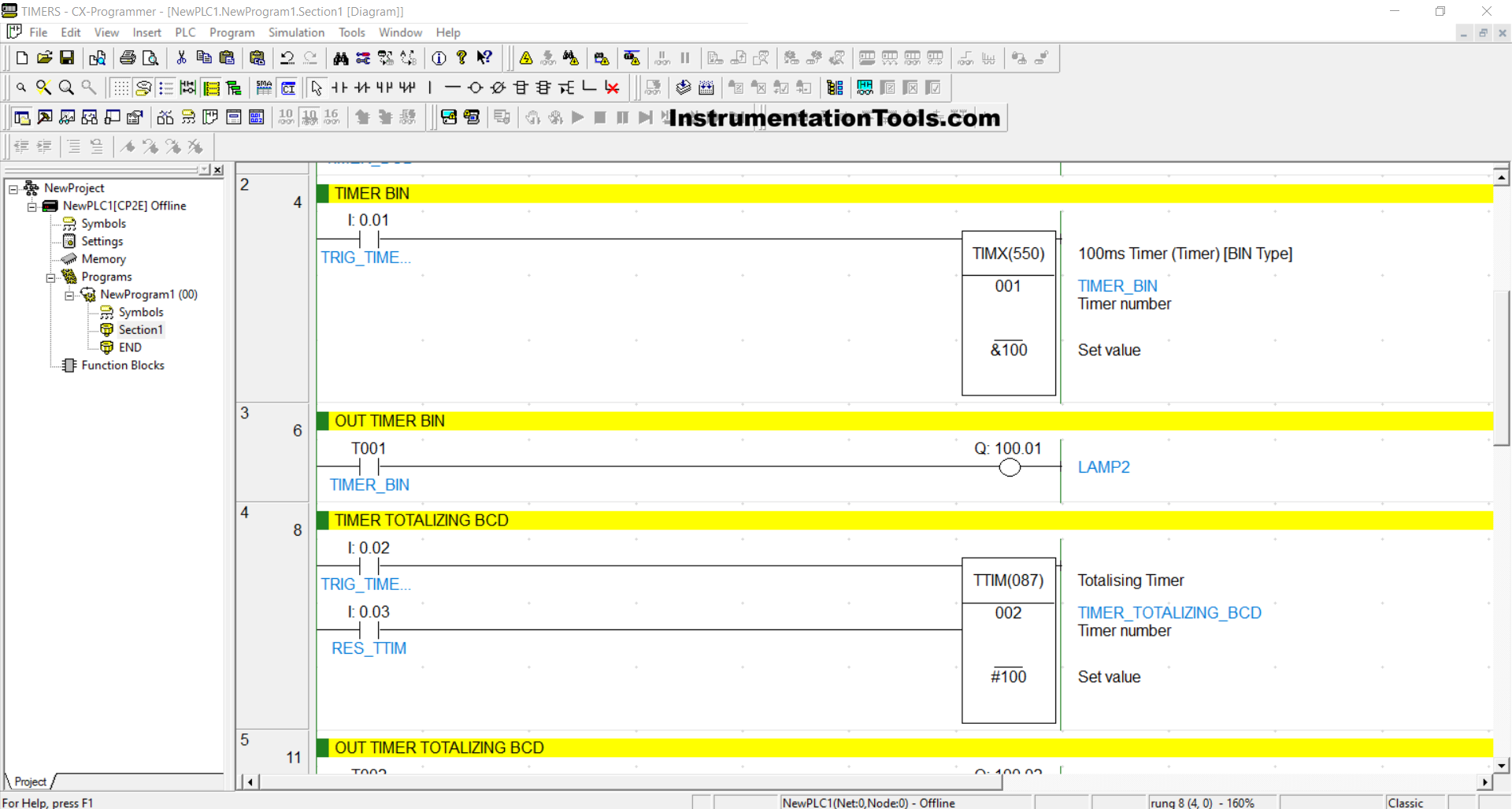The width and height of the screenshot is (1512, 809).
Task: Click the red X delete-line icon
Action: (x=612, y=87)
